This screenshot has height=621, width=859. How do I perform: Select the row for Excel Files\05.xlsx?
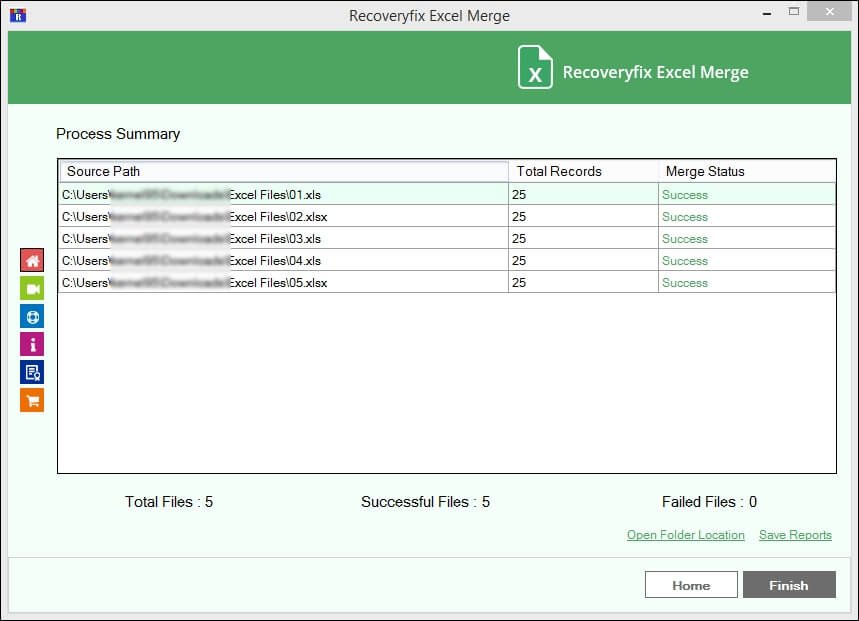pos(447,282)
